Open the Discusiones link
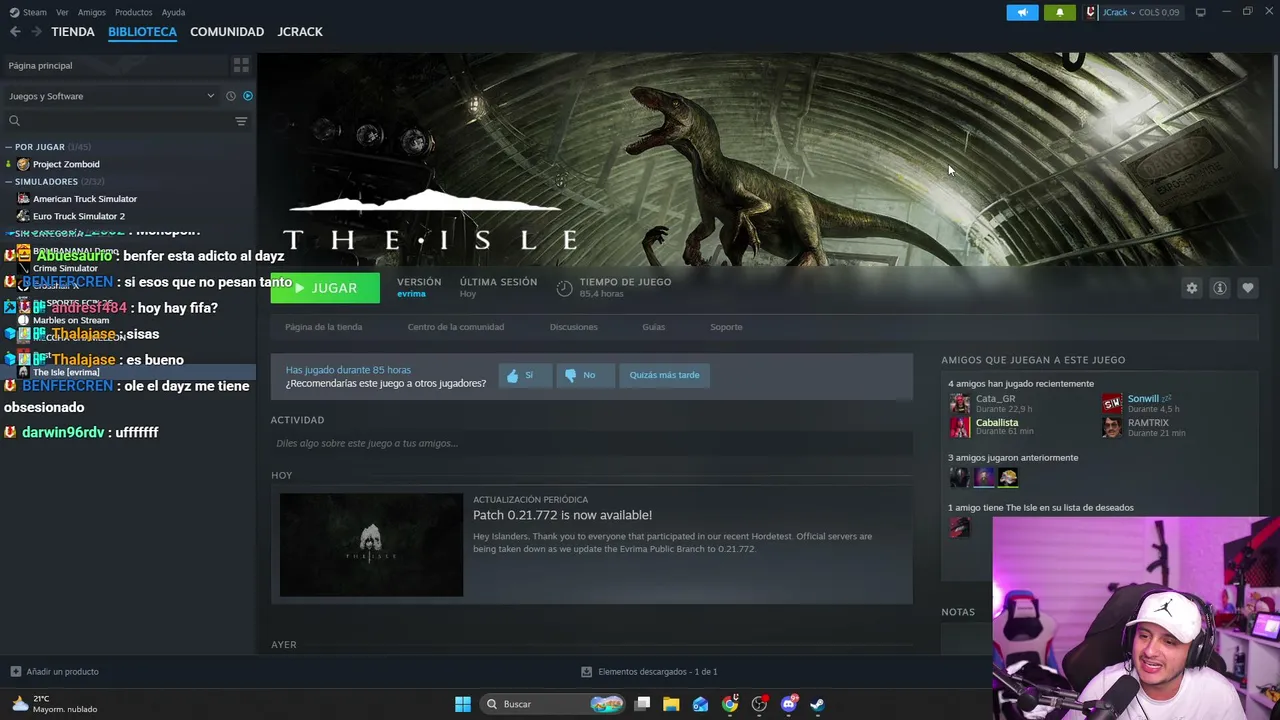 coord(574,327)
